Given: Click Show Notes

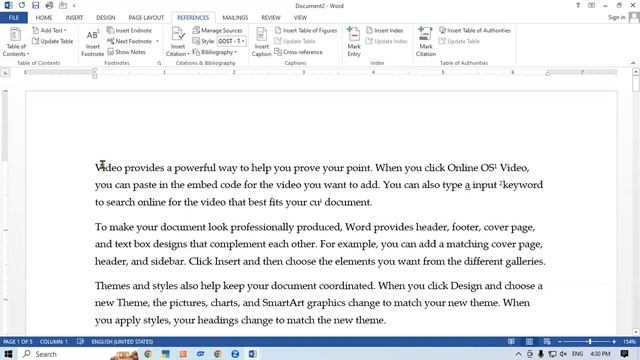Looking at the screenshot, I should (x=127, y=52).
